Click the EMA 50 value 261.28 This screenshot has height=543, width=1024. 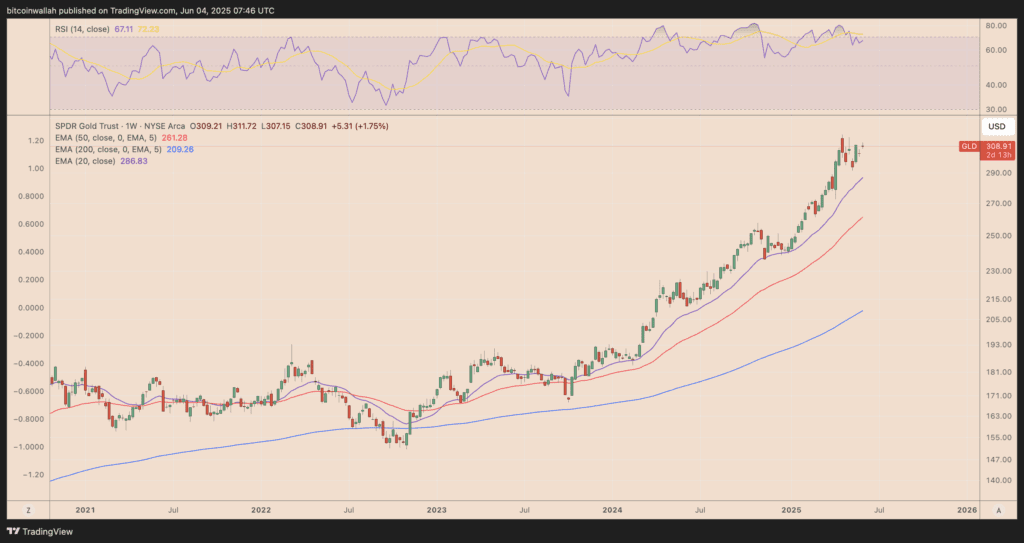pyautogui.click(x=174, y=138)
